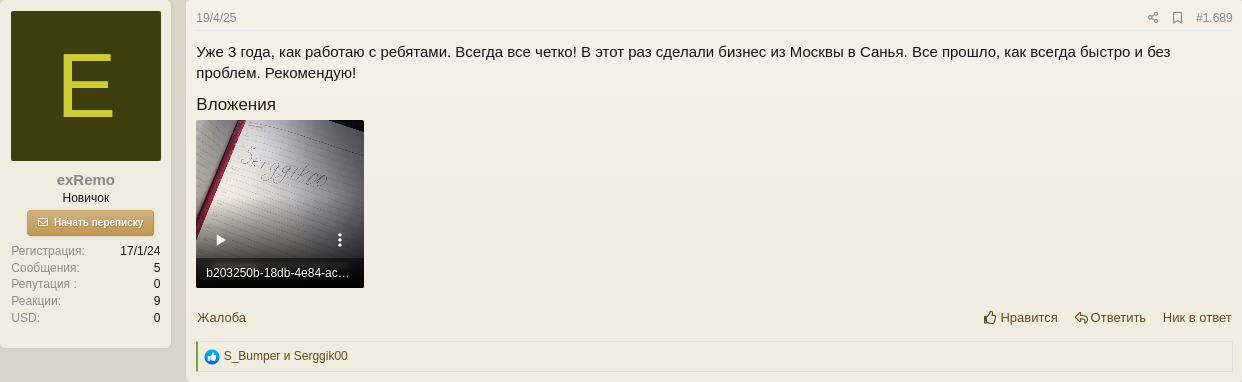Click the Сообщения count value 5
The width and height of the screenshot is (1242, 382).
point(157,268)
